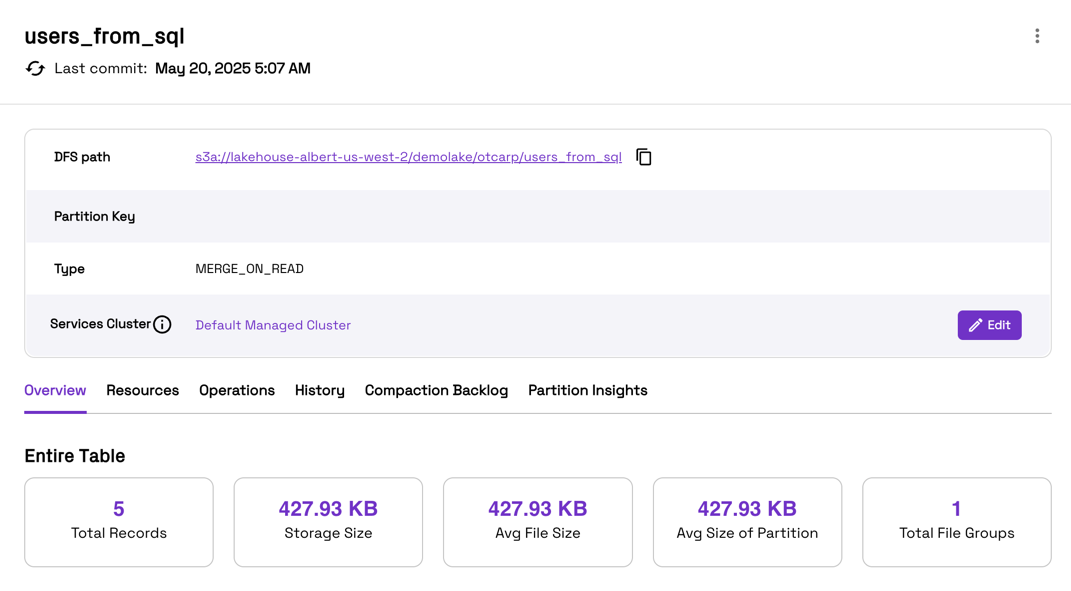Click the Total Records card
The image size is (1071, 591).
point(119,522)
